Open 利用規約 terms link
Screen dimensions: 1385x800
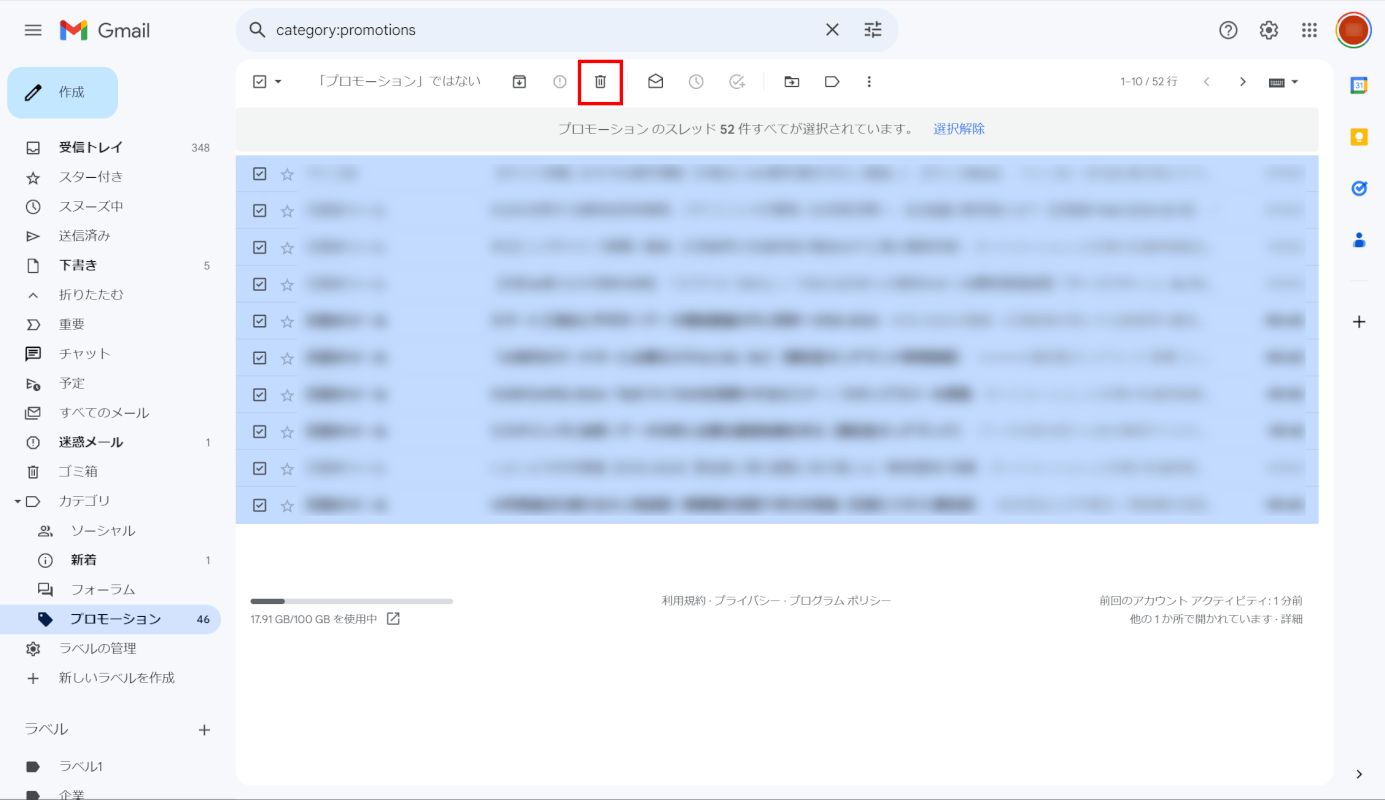click(684, 601)
